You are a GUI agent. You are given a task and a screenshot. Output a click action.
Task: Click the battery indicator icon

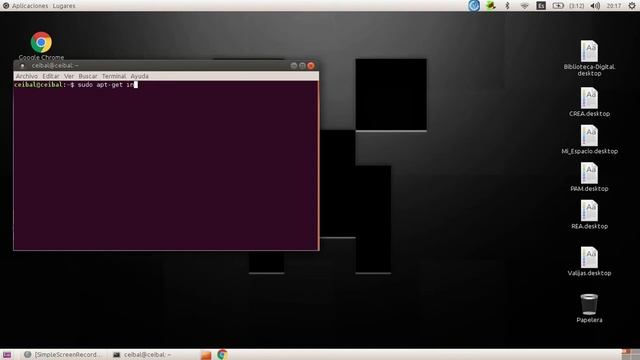(x=558, y=6)
